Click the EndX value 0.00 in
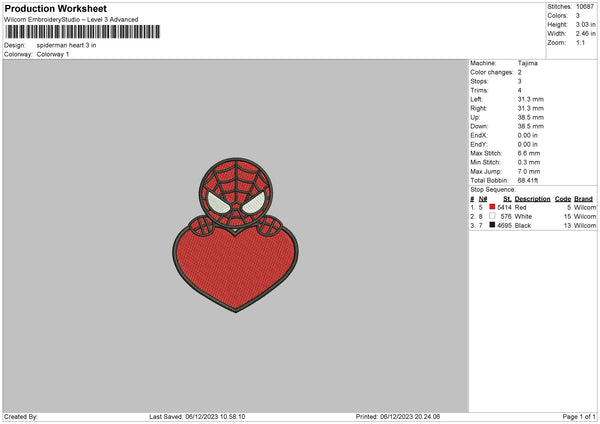The width and height of the screenshot is (600, 424). tap(528, 135)
